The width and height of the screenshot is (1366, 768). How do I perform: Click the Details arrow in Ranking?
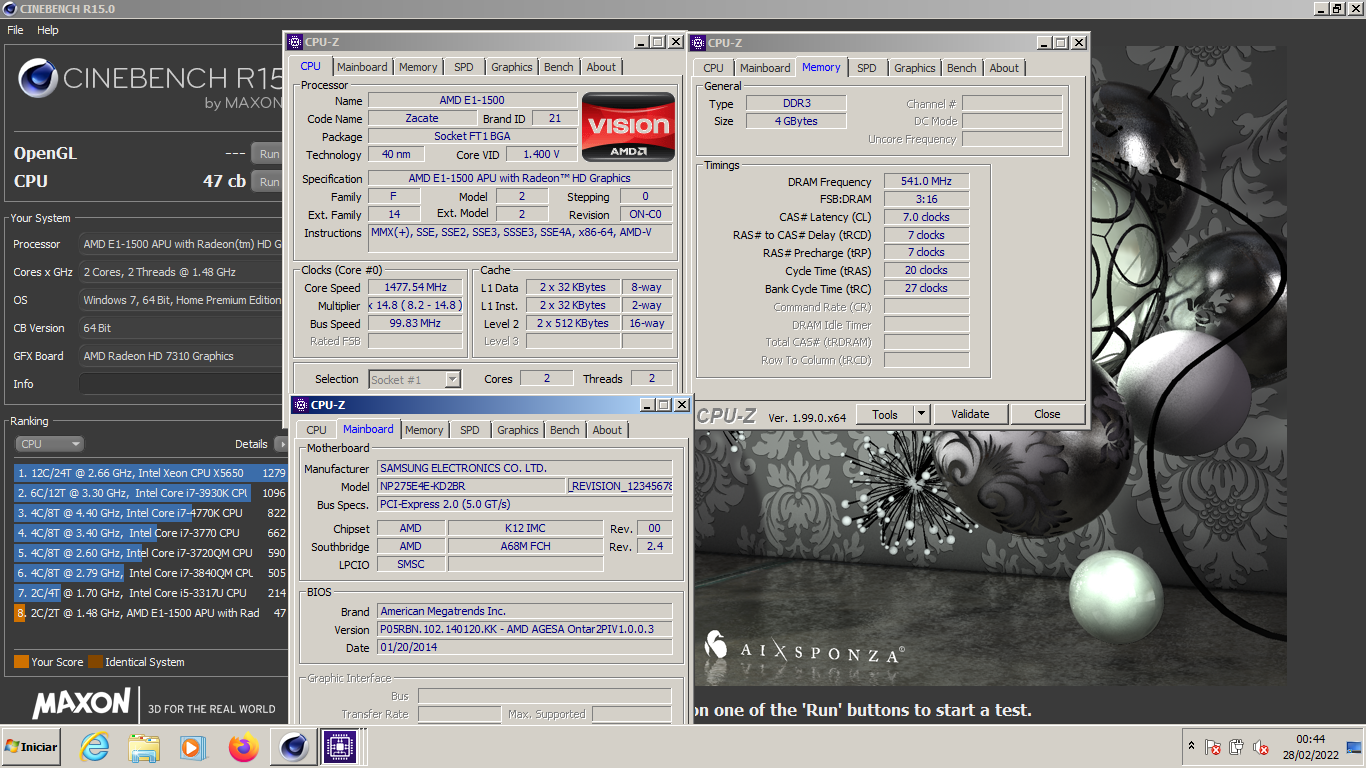point(281,444)
